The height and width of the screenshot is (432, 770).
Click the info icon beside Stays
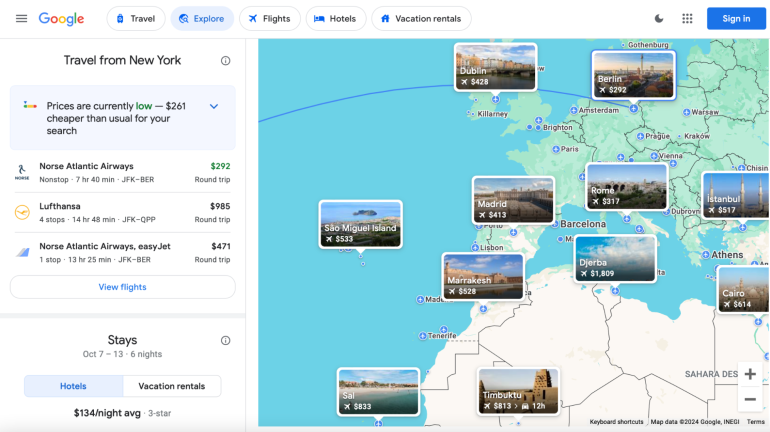tap(225, 340)
